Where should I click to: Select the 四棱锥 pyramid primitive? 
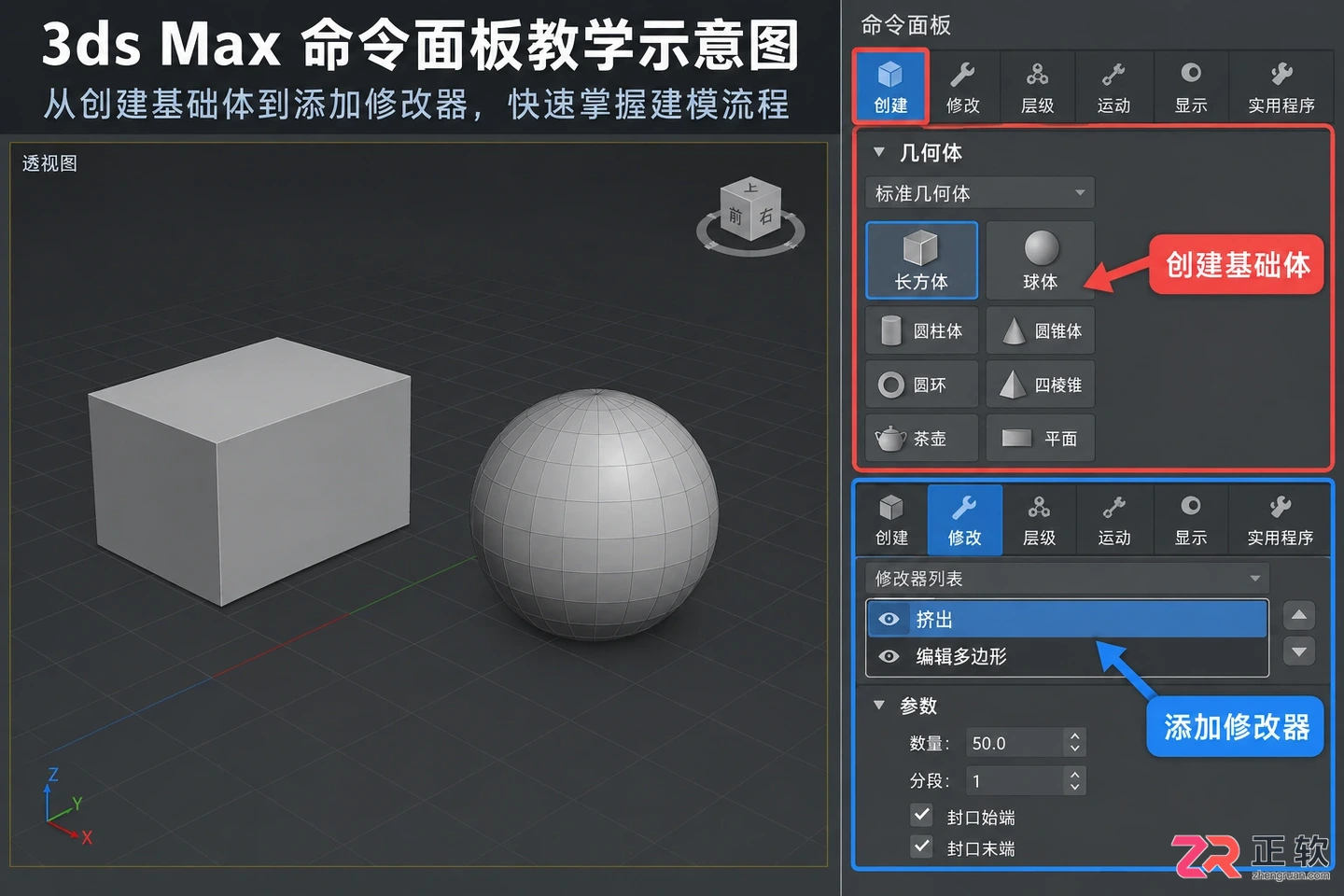point(1040,385)
